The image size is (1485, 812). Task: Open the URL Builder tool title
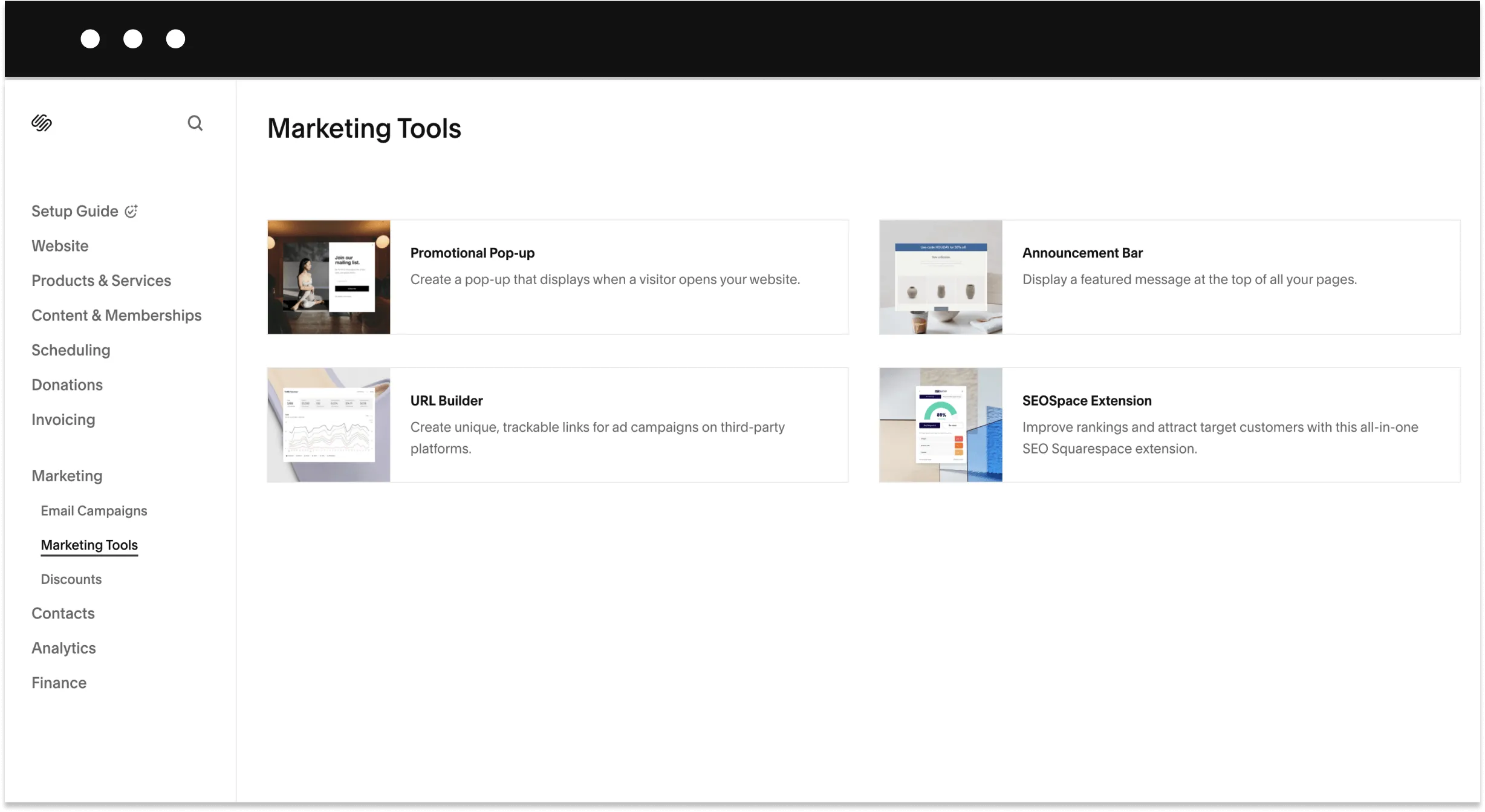coord(446,401)
